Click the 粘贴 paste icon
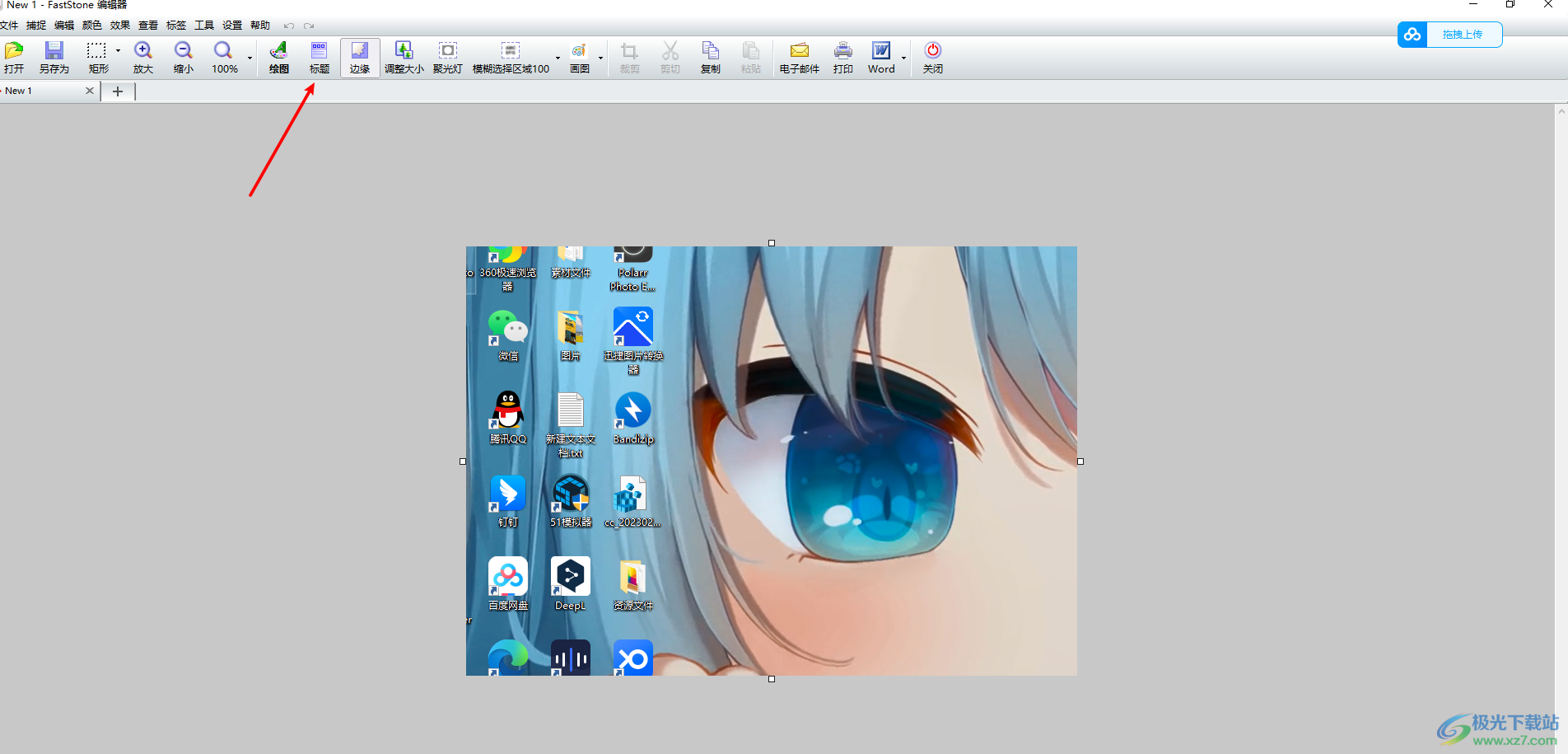1568x754 pixels. [x=751, y=51]
